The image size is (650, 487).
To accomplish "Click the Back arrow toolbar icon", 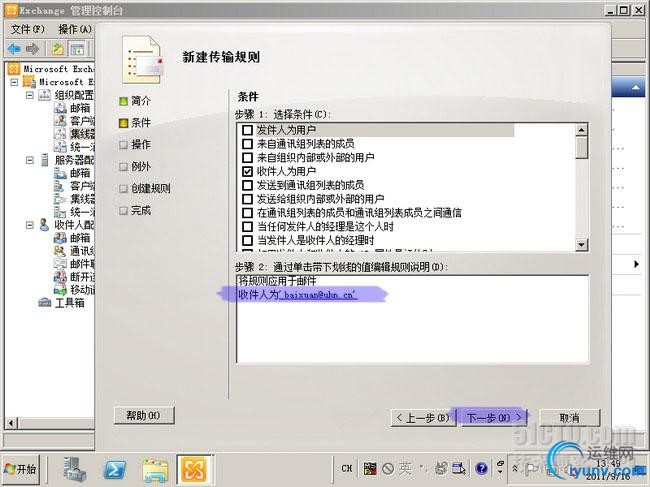I will tap(14, 49).
